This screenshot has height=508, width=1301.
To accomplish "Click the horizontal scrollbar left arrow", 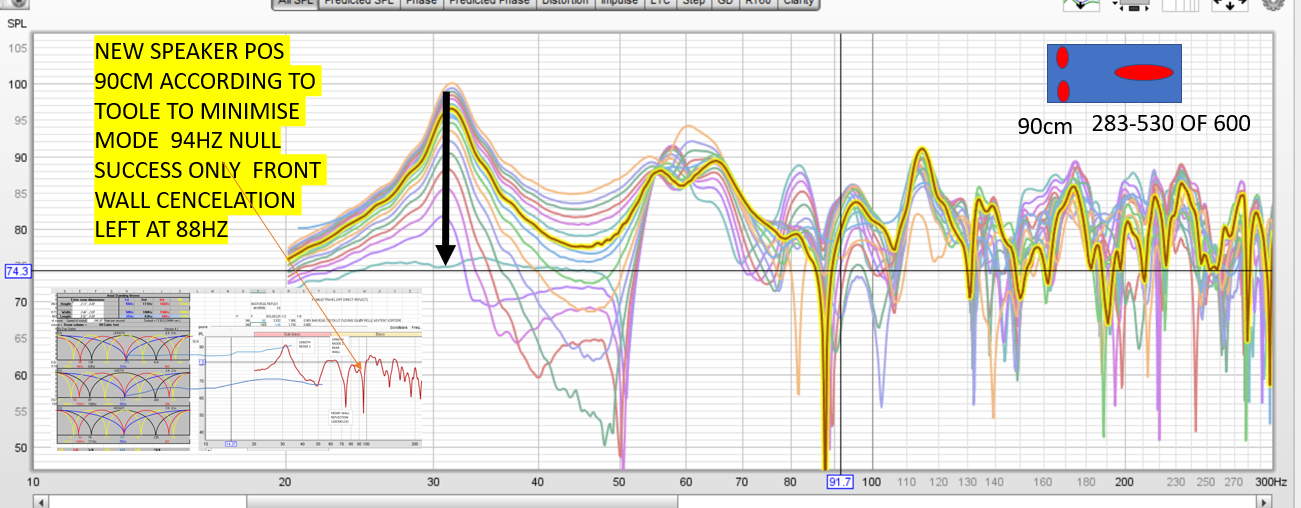I will (41, 499).
